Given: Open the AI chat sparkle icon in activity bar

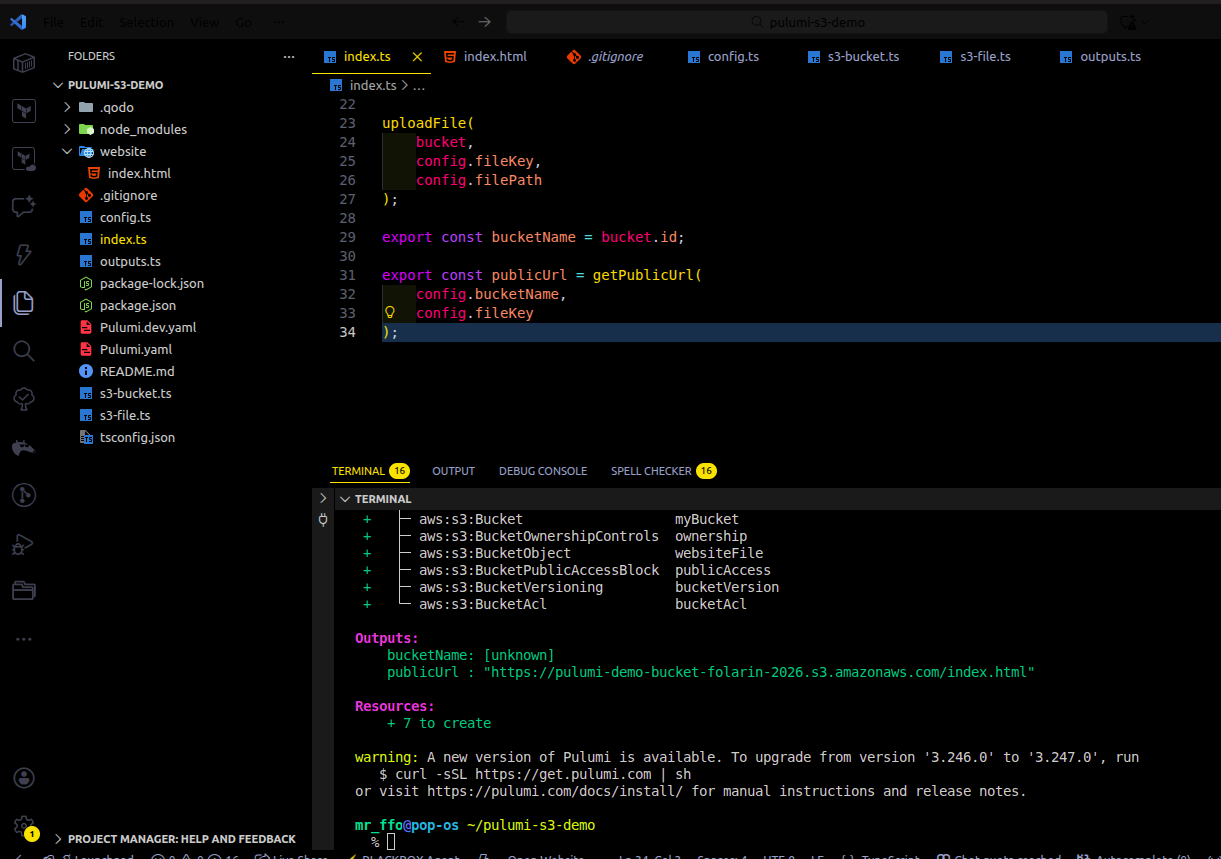Looking at the screenshot, I should [24, 207].
